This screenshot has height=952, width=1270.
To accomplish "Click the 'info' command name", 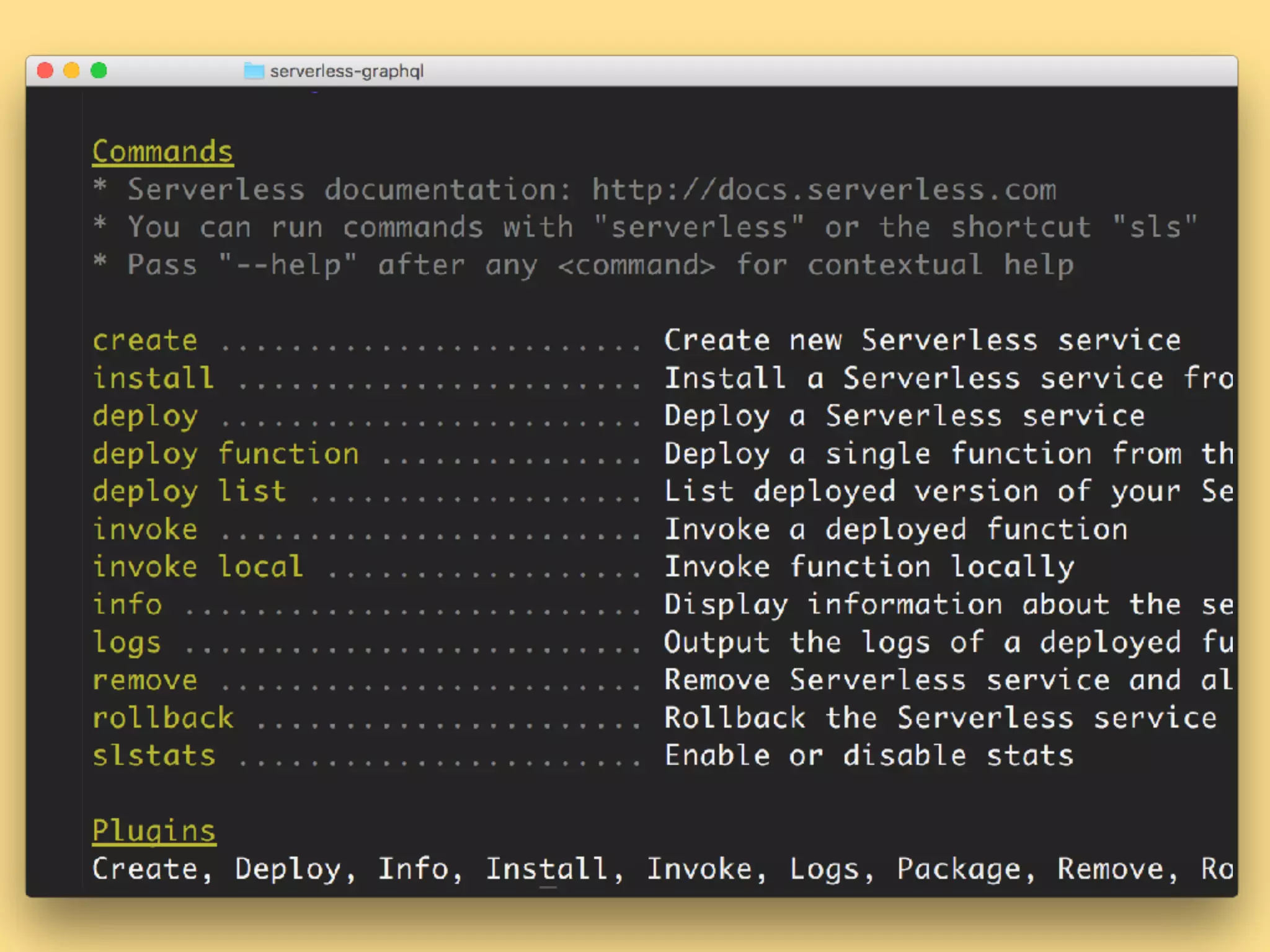I will pyautogui.click(x=127, y=604).
